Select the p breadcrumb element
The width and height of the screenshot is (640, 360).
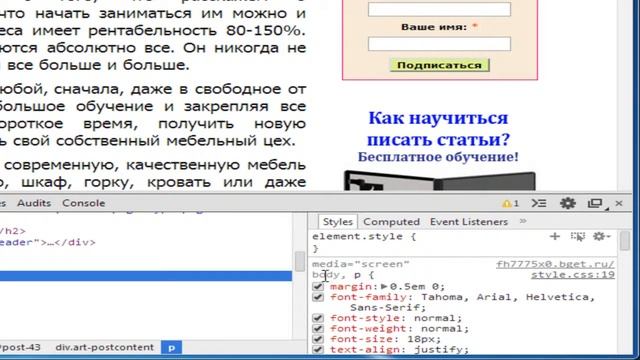tap(171, 347)
